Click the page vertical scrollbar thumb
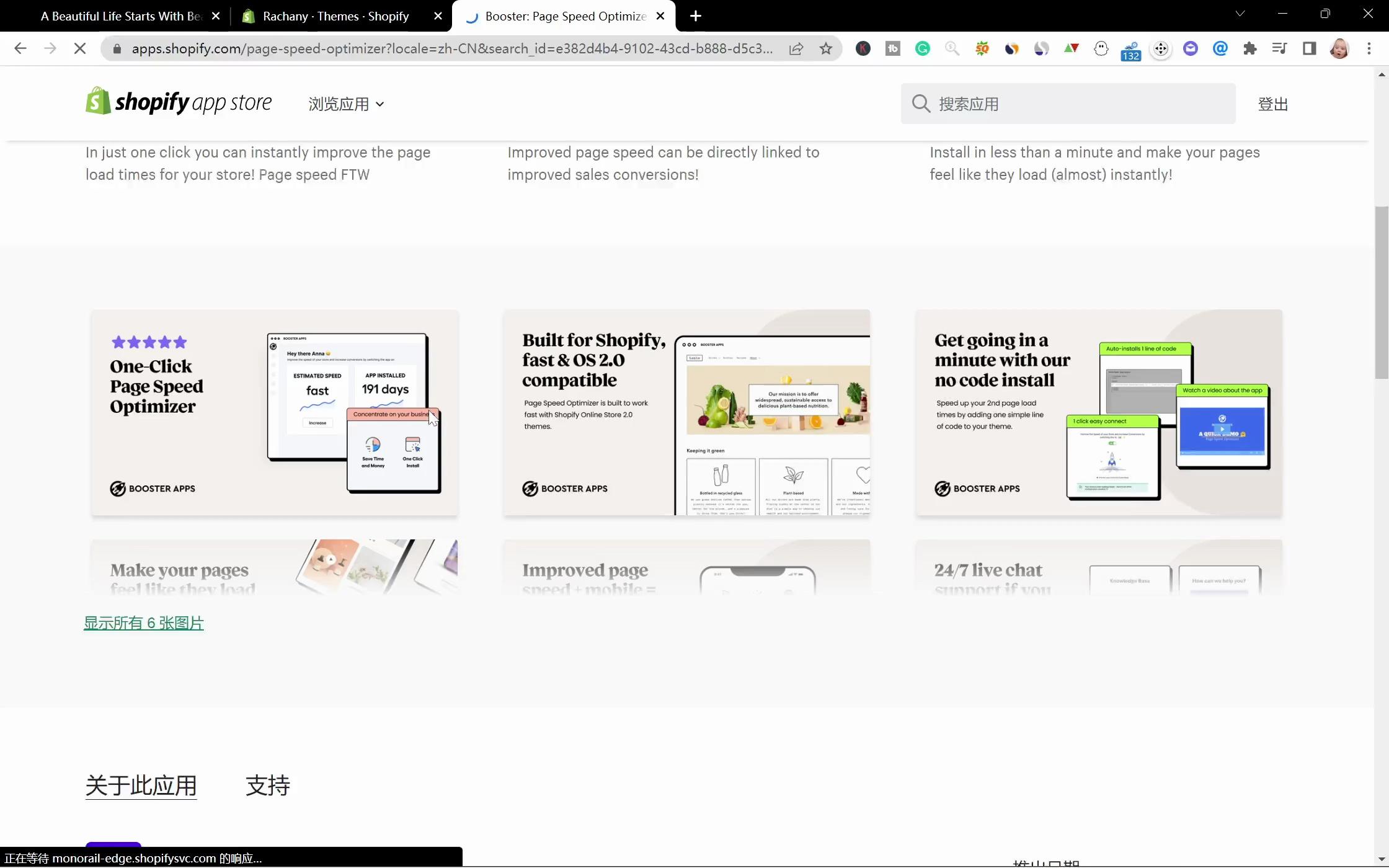Viewport: 1389px width, 868px height. (1382, 293)
